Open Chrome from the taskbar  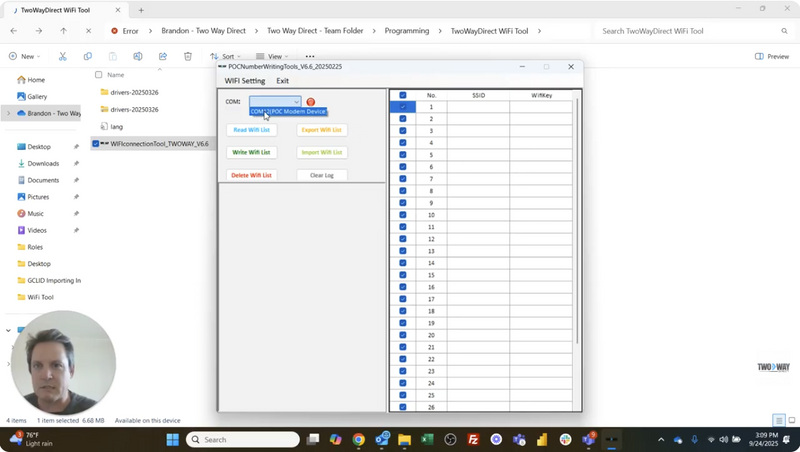[358, 439]
